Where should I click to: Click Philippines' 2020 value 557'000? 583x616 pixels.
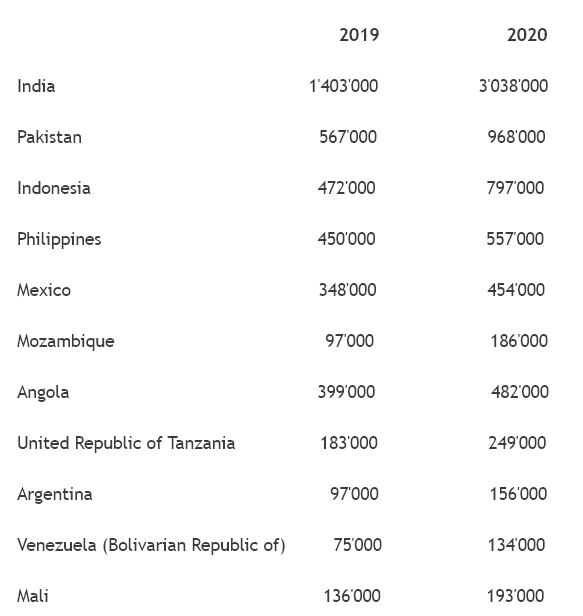pyautogui.click(x=515, y=239)
